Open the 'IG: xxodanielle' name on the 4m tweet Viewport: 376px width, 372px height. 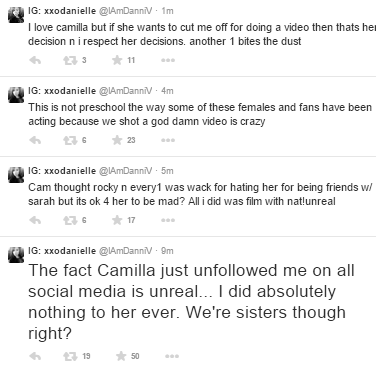62,91
